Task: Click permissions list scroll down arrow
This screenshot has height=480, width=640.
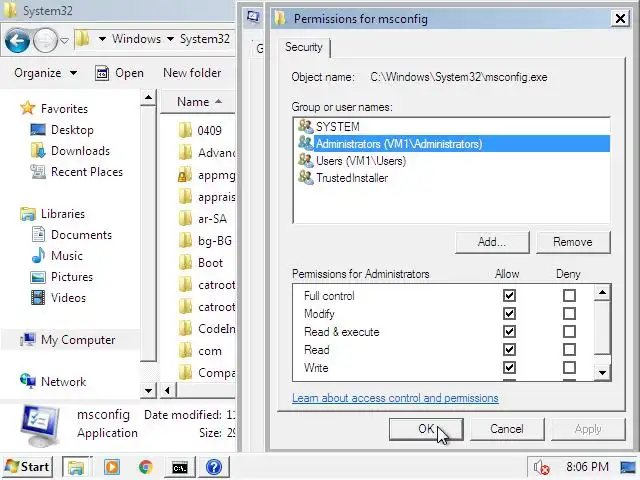Action: click(602, 372)
